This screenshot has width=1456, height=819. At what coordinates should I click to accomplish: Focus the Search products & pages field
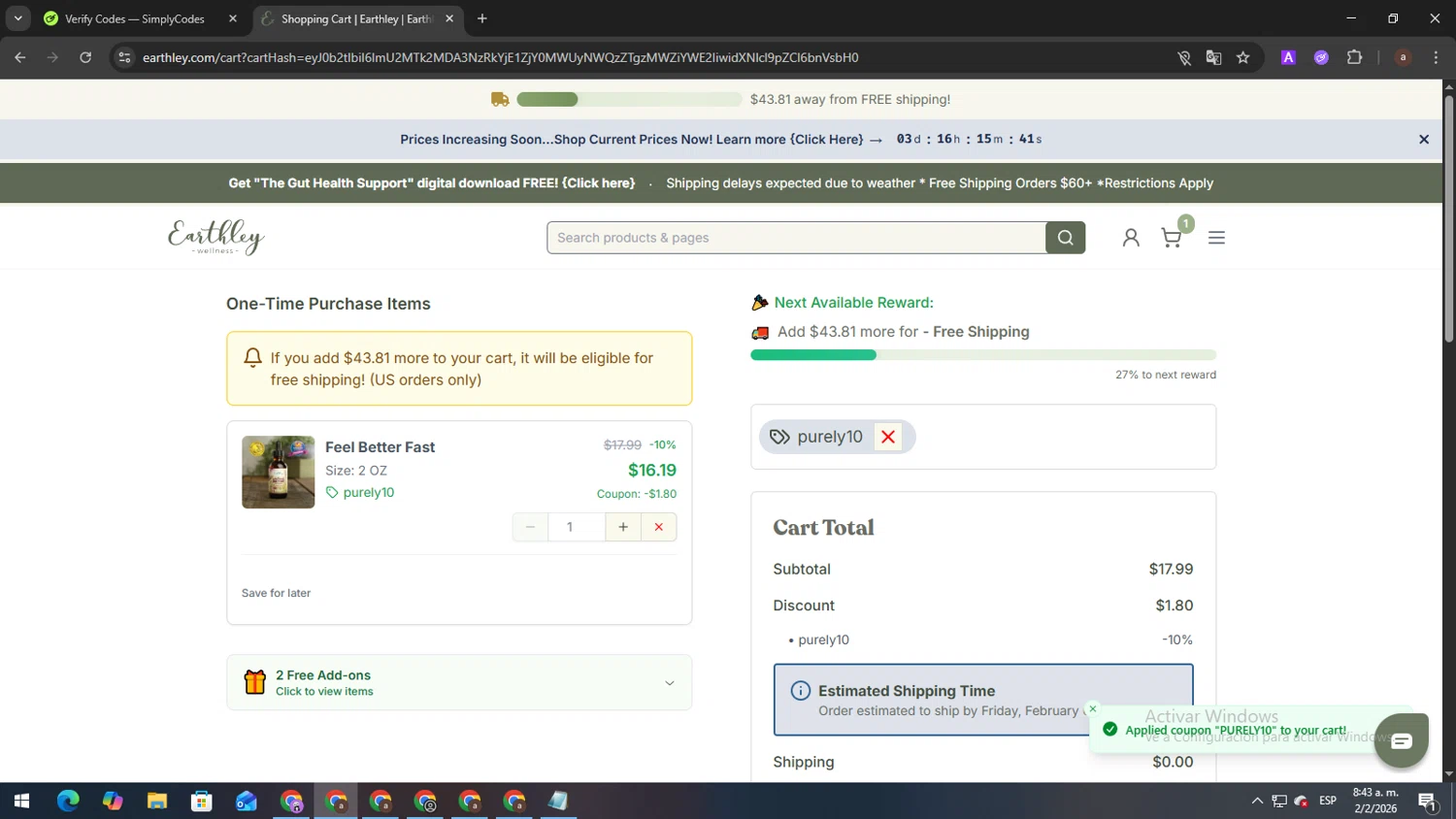[x=796, y=238]
